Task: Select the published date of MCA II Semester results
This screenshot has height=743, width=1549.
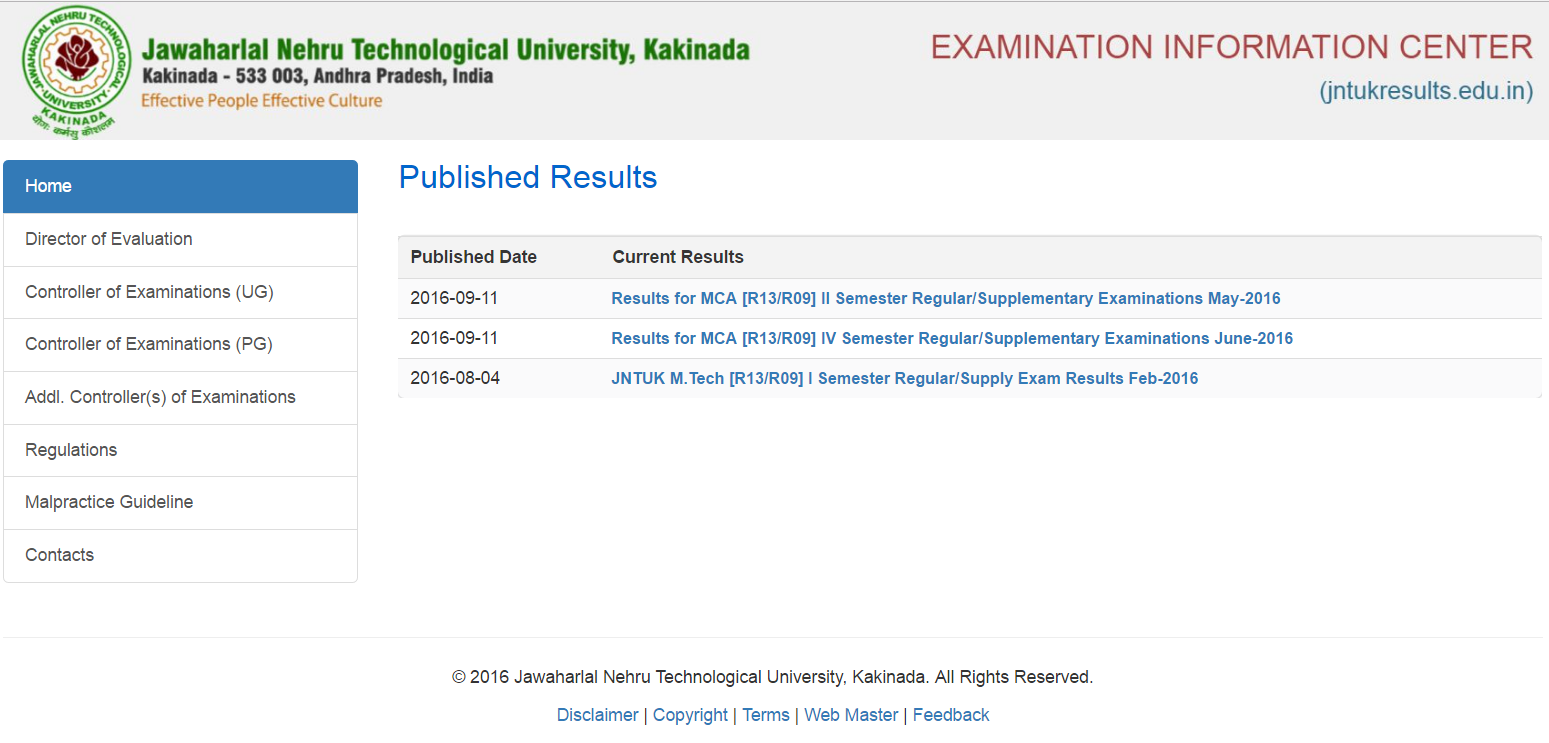Action: pyautogui.click(x=455, y=298)
